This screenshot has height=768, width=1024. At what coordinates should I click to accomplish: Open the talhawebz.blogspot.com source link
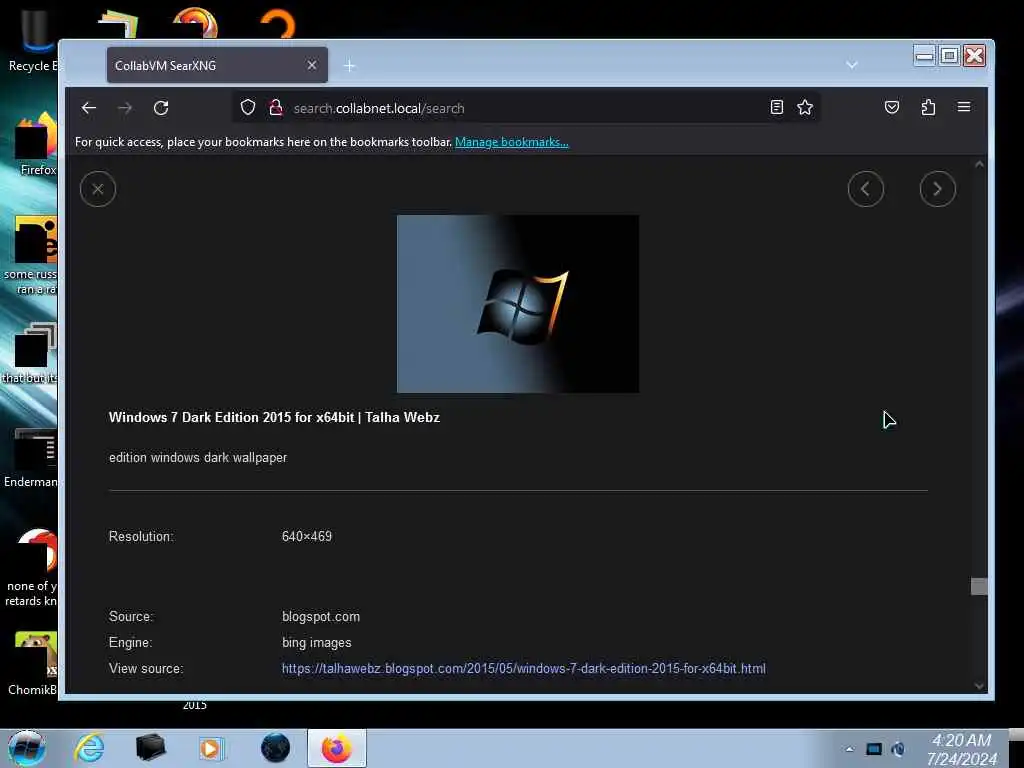pos(523,668)
